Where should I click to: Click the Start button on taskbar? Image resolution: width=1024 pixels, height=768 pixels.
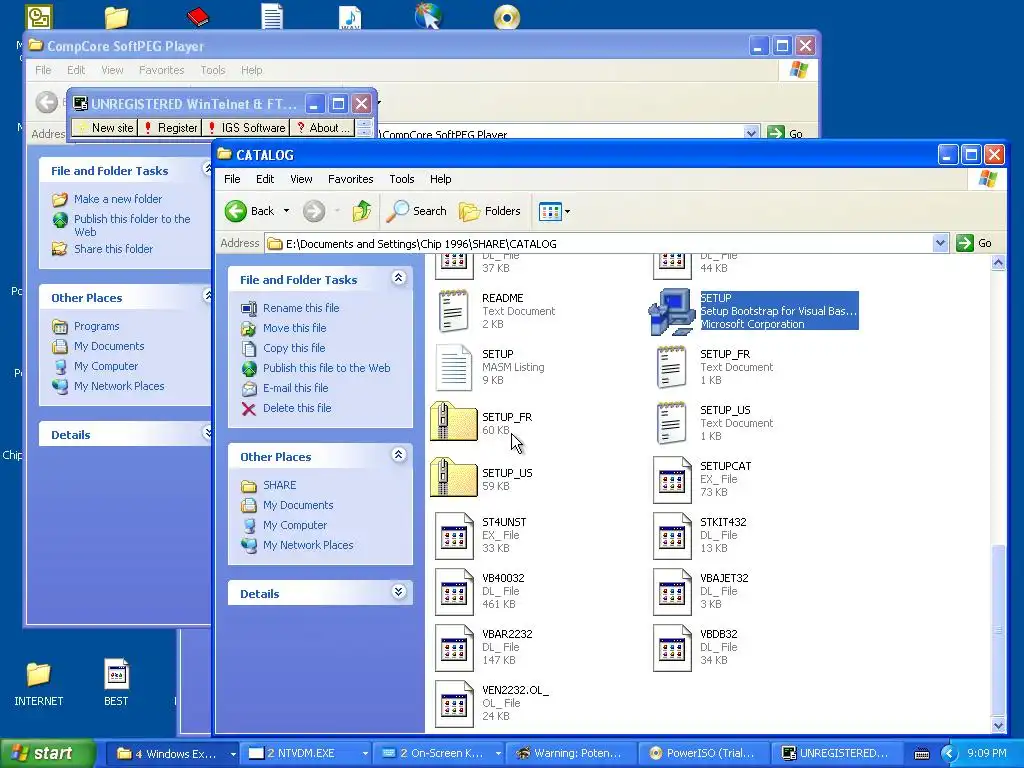[x=47, y=753]
